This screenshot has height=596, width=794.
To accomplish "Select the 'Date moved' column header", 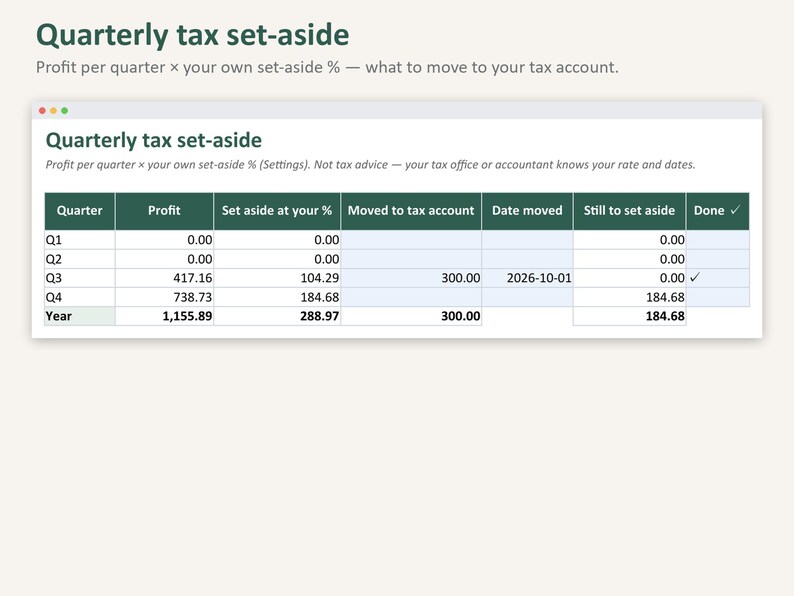I will click(x=527, y=211).
